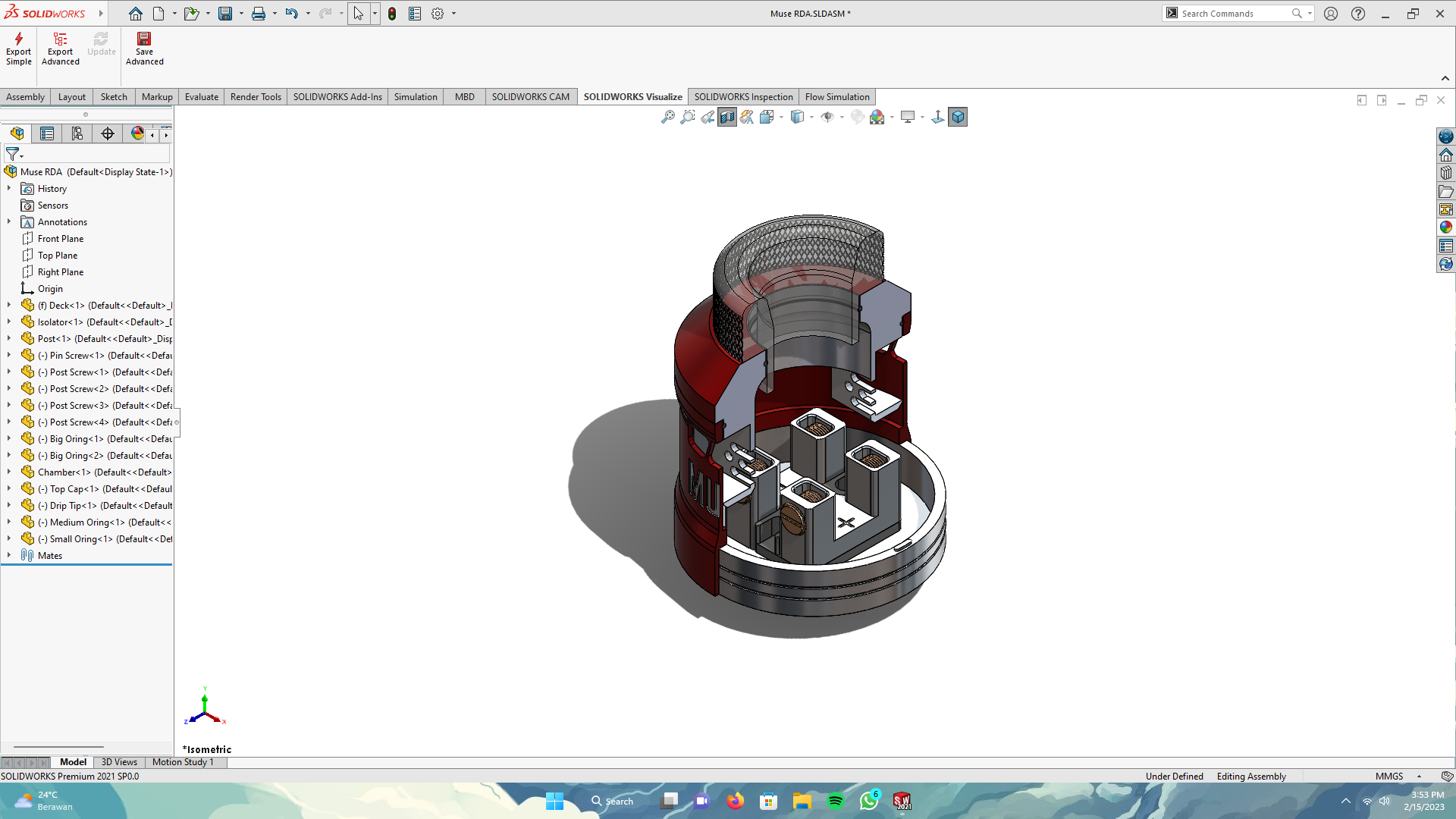Click the MMGS unit system selector
Screen dimensions: 1456x819
(x=1389, y=776)
